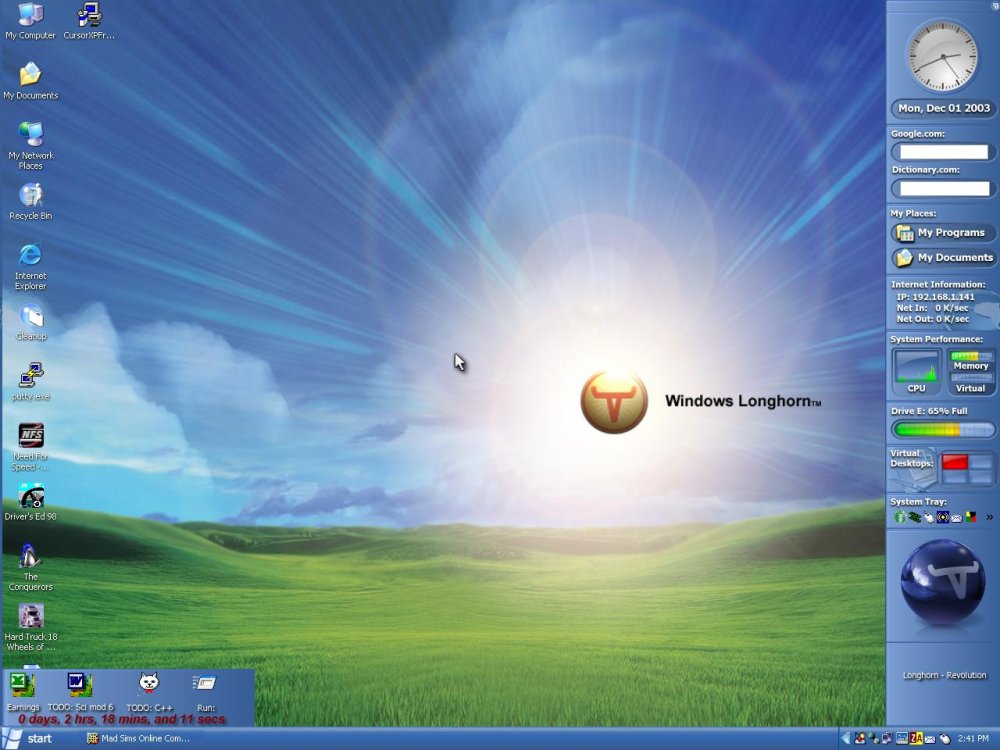The image size is (1000, 750).
Task: Switch to the Virtual memory monitor
Action: pos(970,388)
